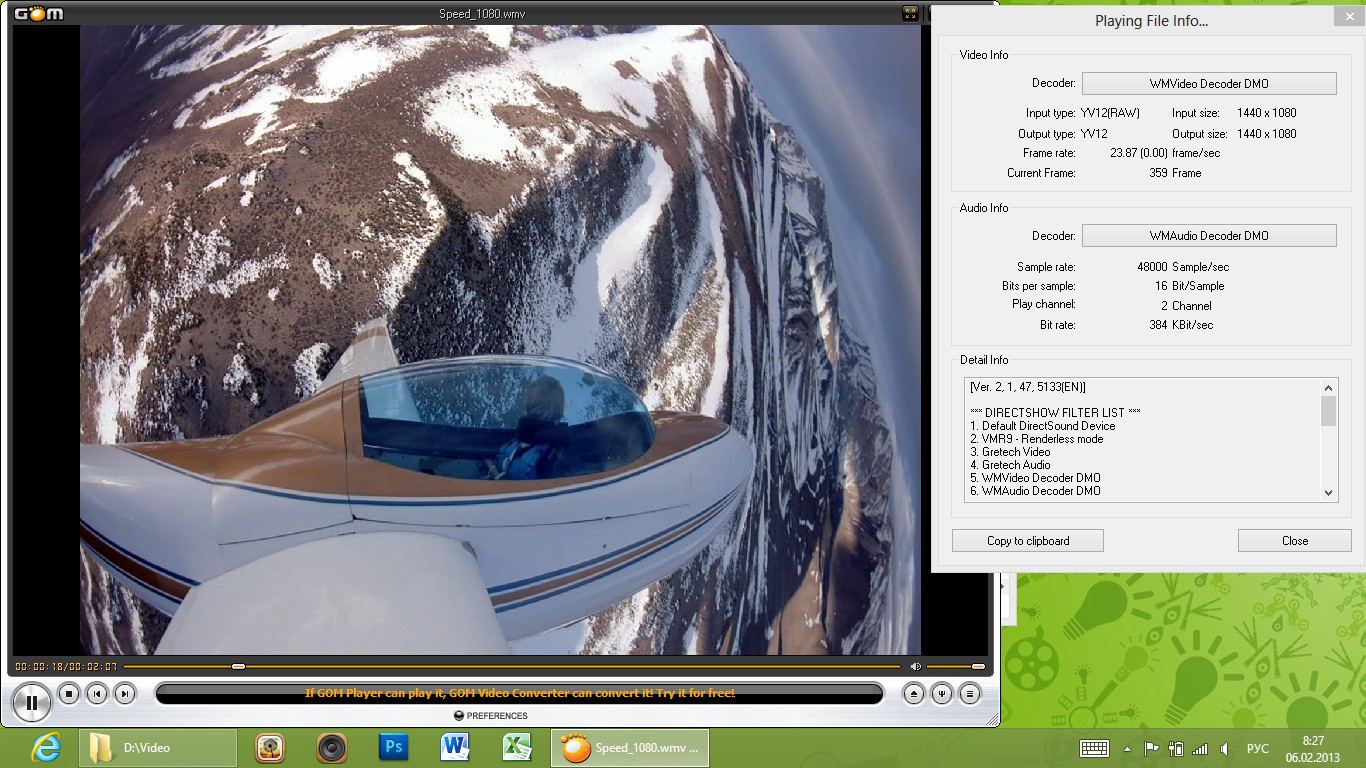This screenshot has height=768, width=1366.
Task: Mute audio using the speaker icon in player
Action: coord(915,666)
